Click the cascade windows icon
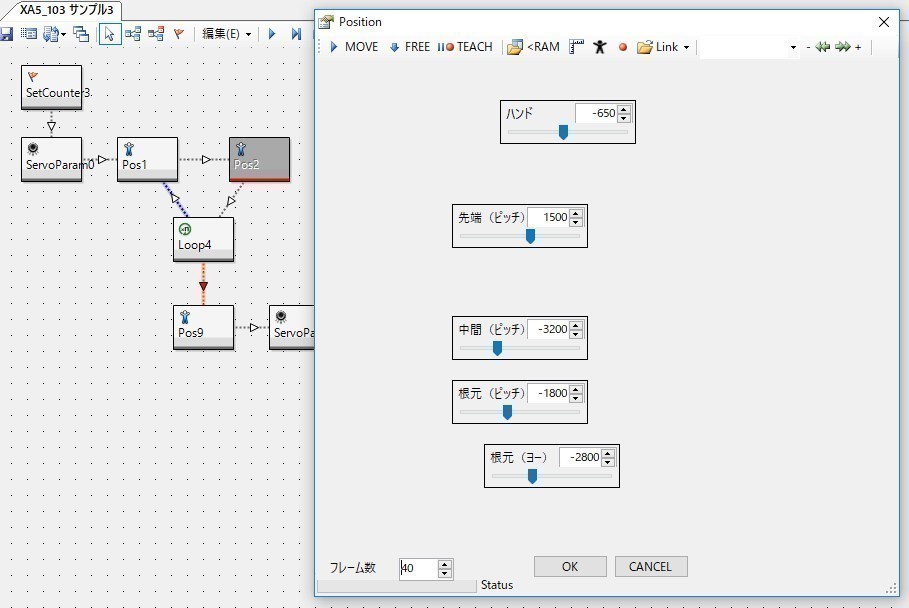909x608 pixels. (x=81, y=34)
